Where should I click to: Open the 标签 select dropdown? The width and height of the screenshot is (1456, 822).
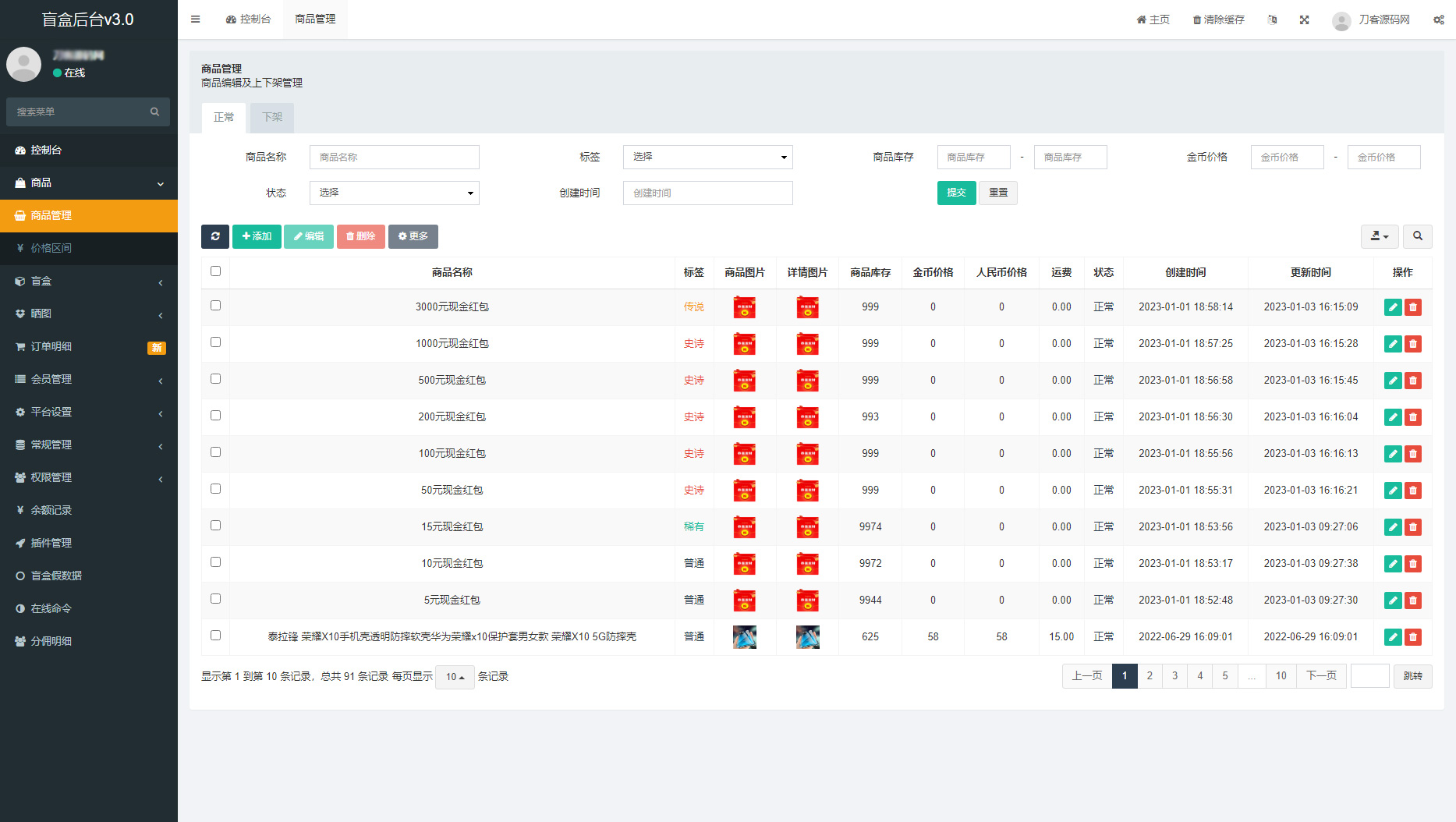click(x=707, y=158)
